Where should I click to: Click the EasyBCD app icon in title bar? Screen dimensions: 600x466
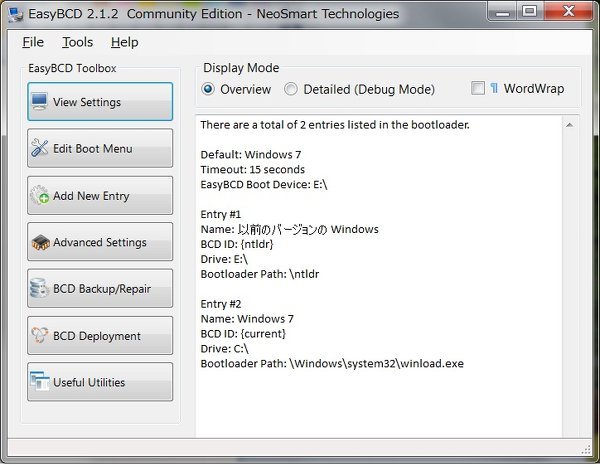pos(15,14)
